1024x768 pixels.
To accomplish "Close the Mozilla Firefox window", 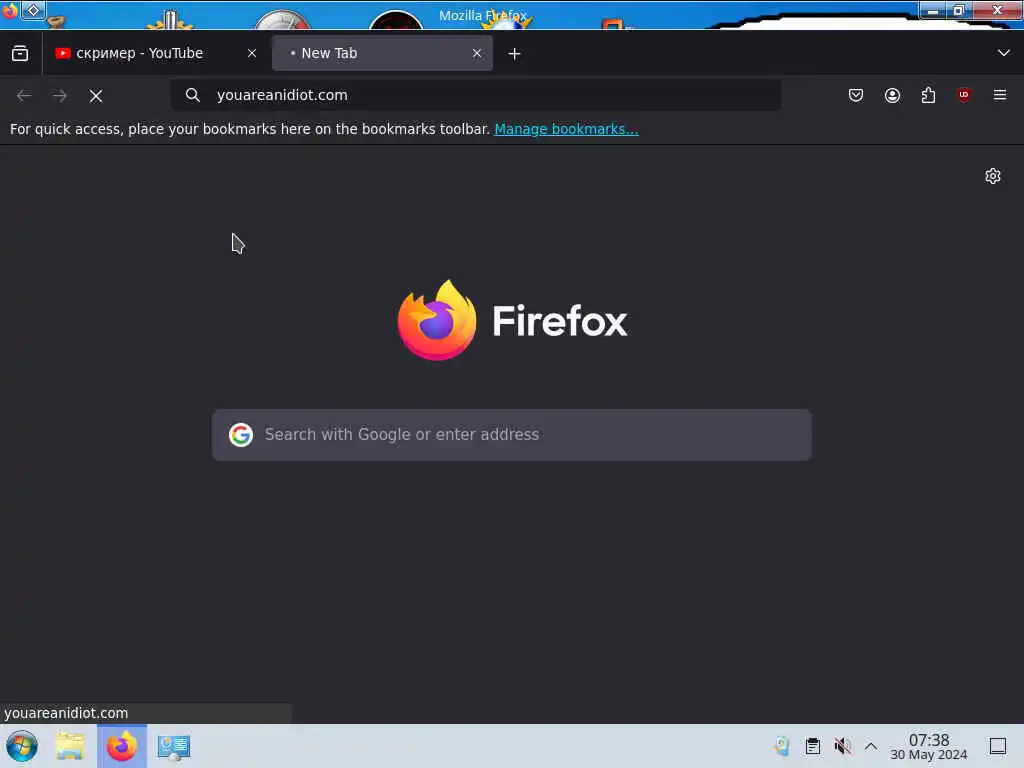I will (997, 10).
